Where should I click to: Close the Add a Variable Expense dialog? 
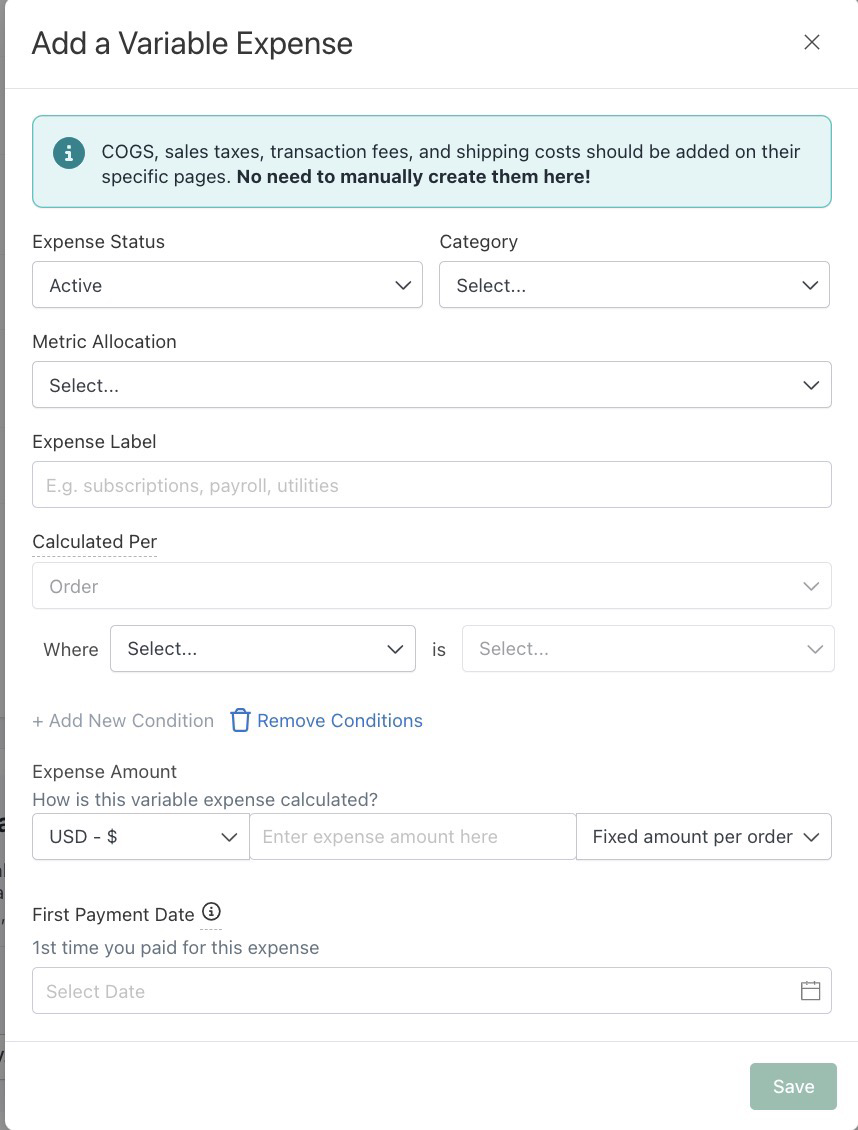click(x=812, y=43)
